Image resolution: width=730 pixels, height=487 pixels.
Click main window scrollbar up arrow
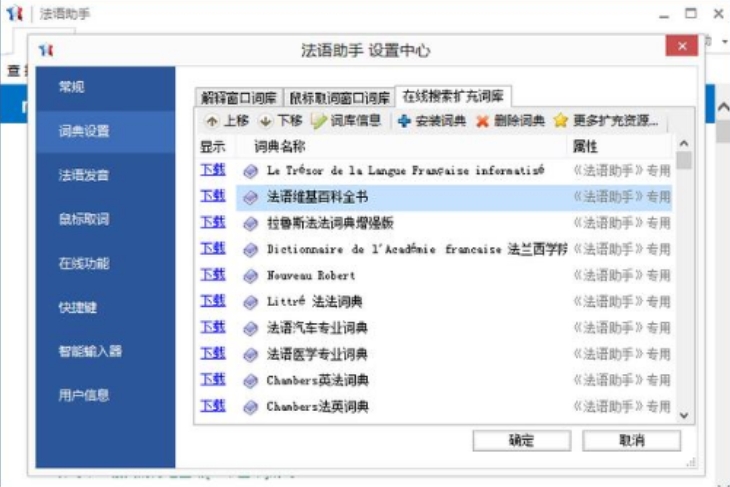(x=723, y=108)
